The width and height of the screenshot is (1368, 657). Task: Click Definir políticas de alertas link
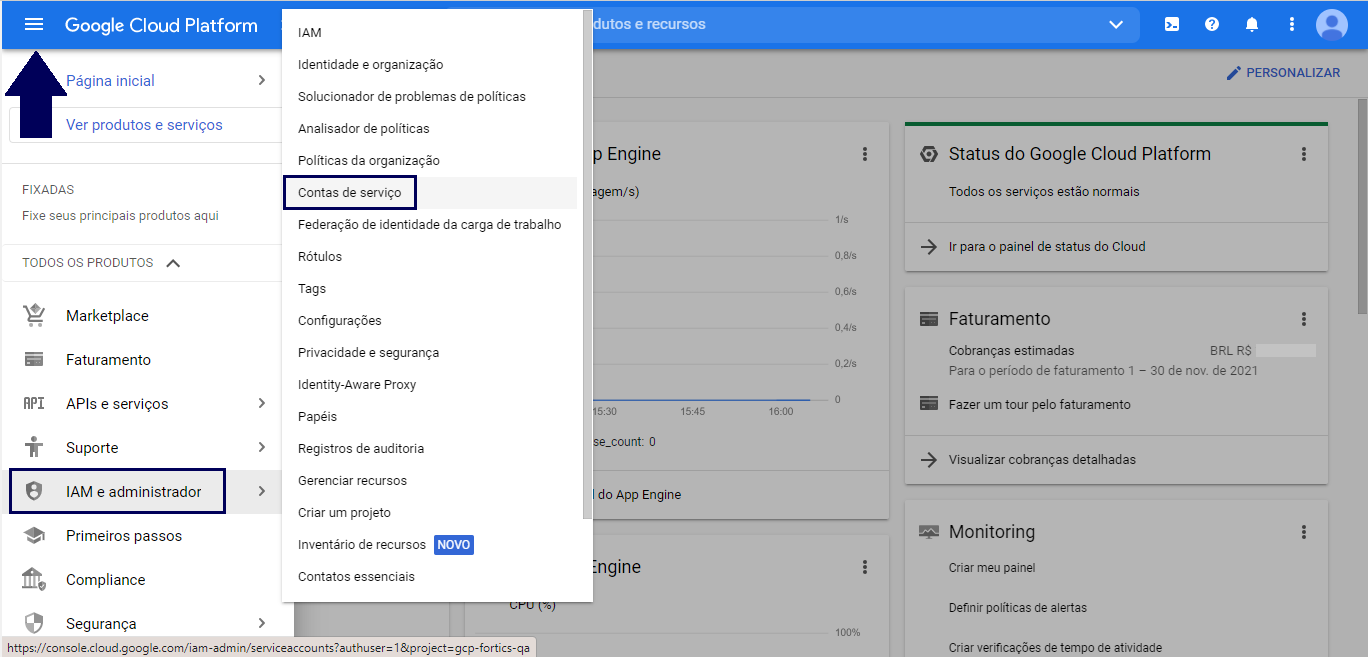pos(1018,608)
